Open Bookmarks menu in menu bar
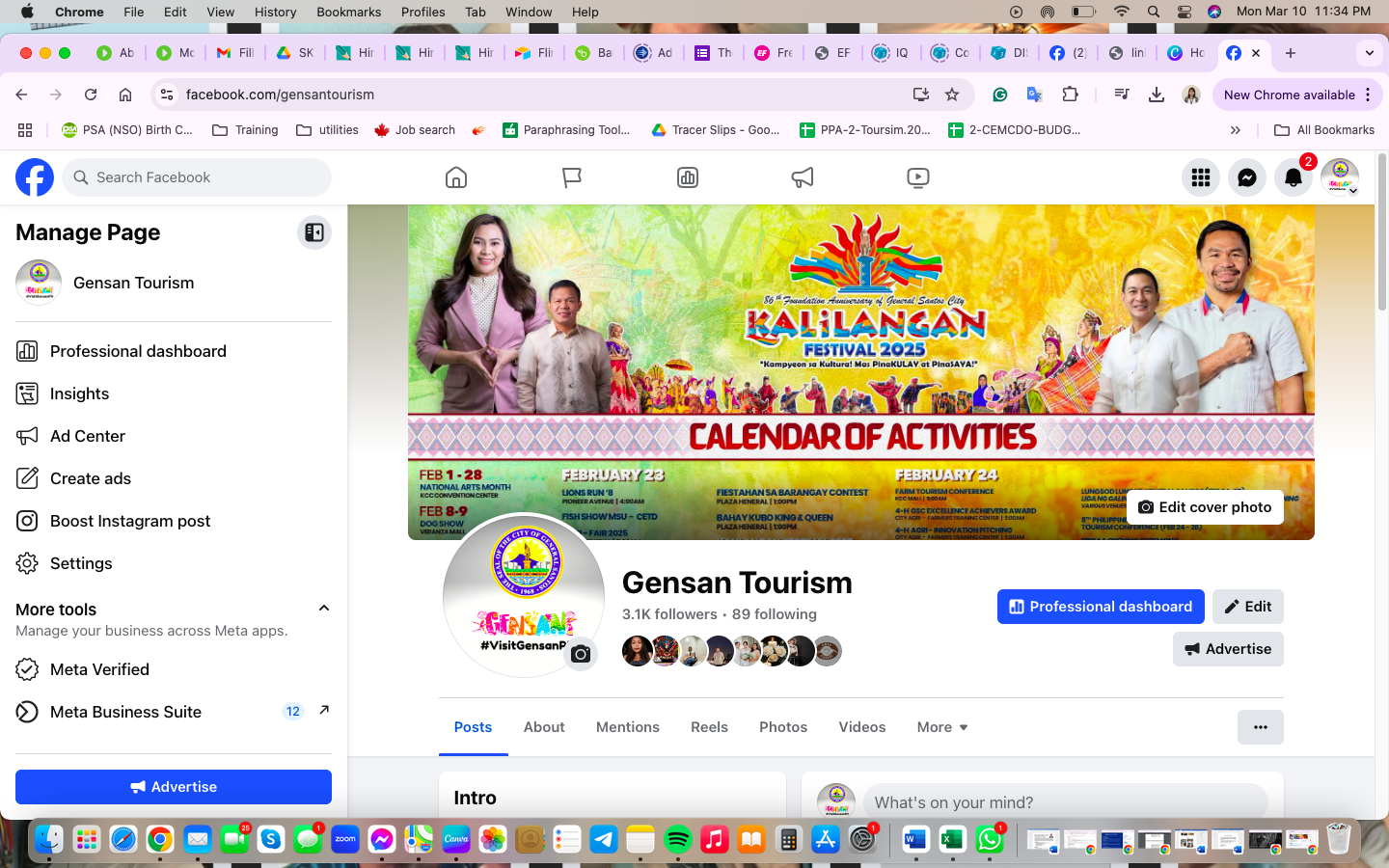1389x868 pixels. pos(348,12)
